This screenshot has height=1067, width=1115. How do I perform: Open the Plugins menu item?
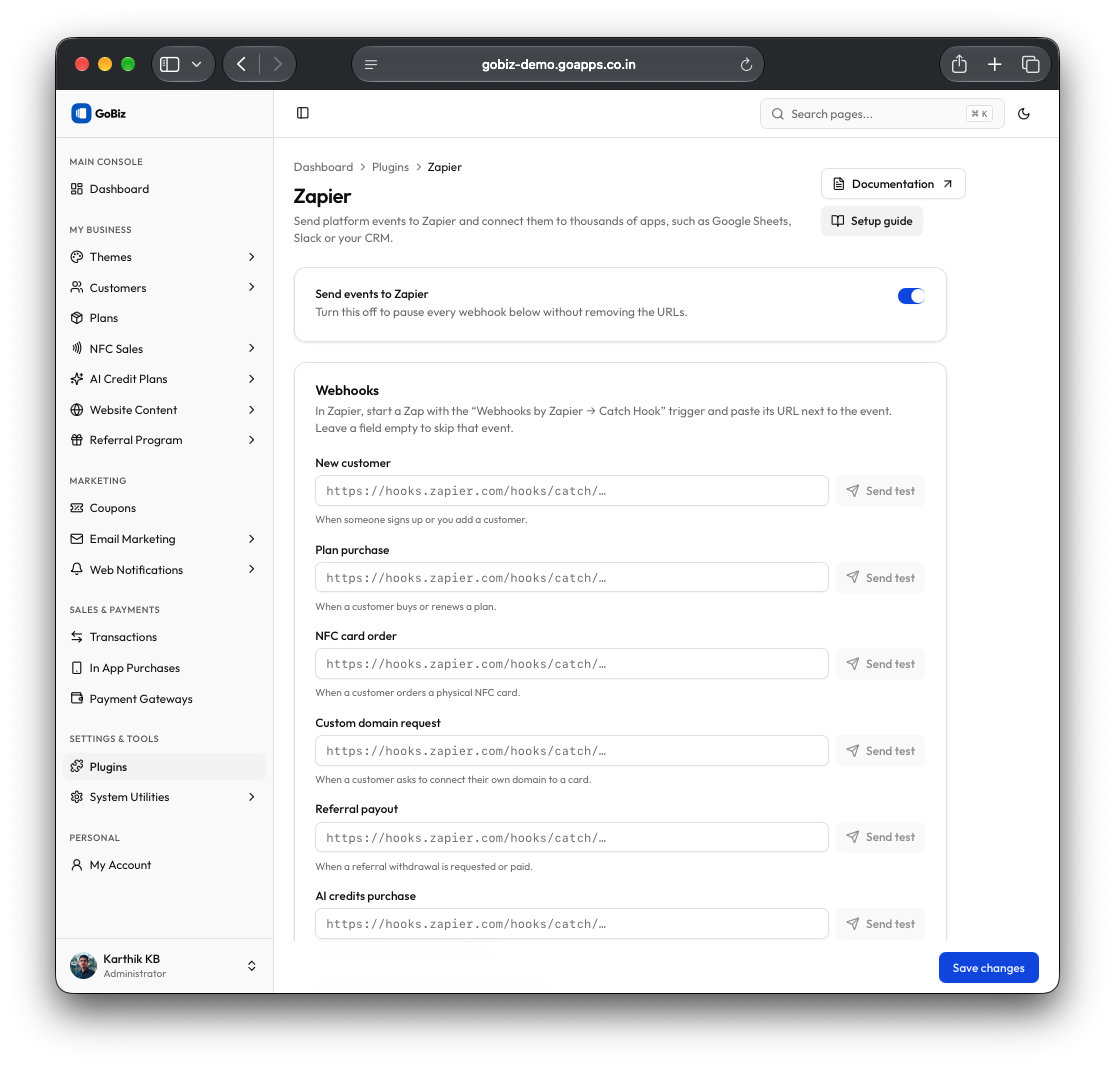pyautogui.click(x=164, y=767)
